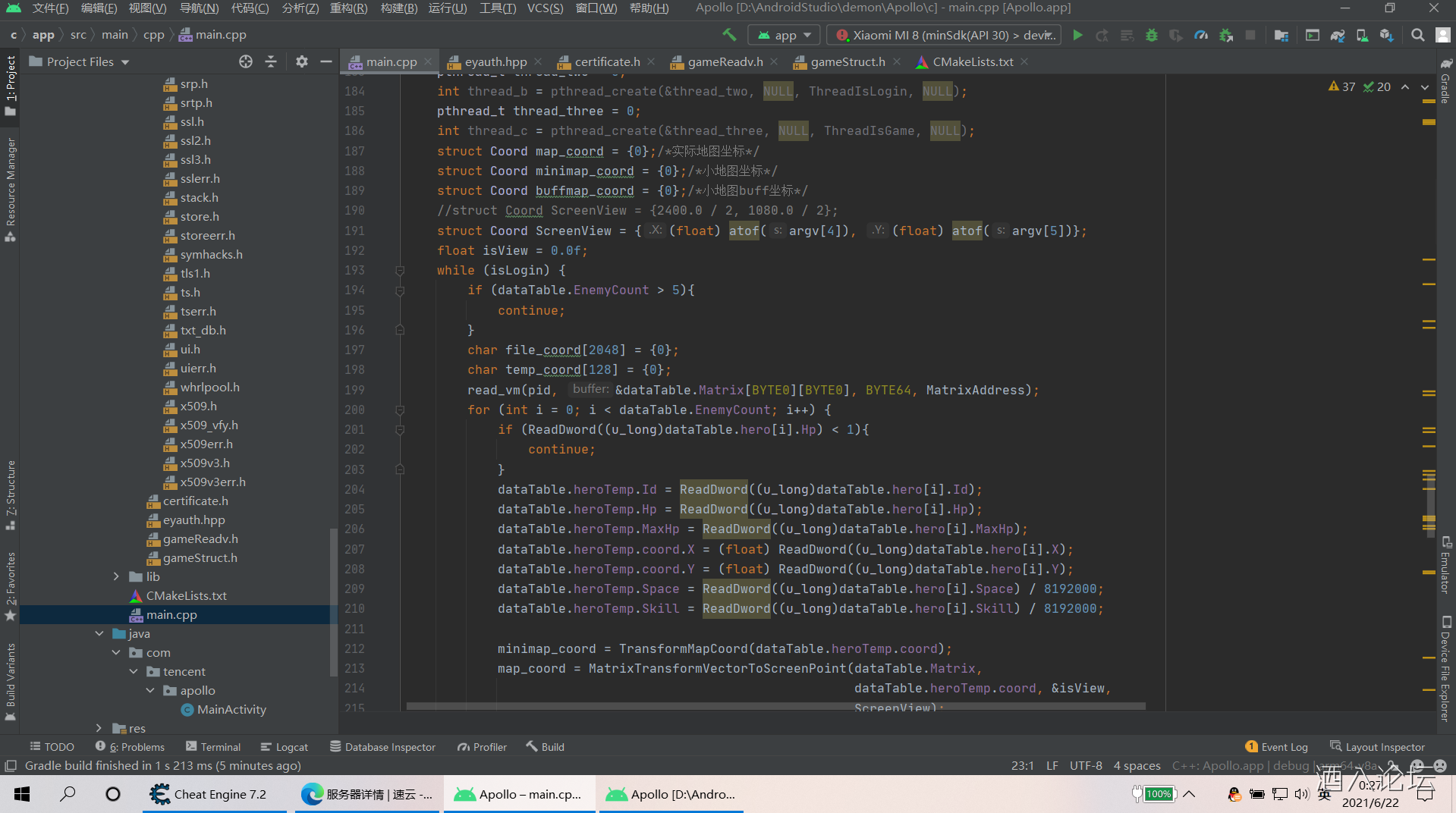Screen dimensions: 1456x813
Task: Collapse the com folder
Action: [x=116, y=652]
